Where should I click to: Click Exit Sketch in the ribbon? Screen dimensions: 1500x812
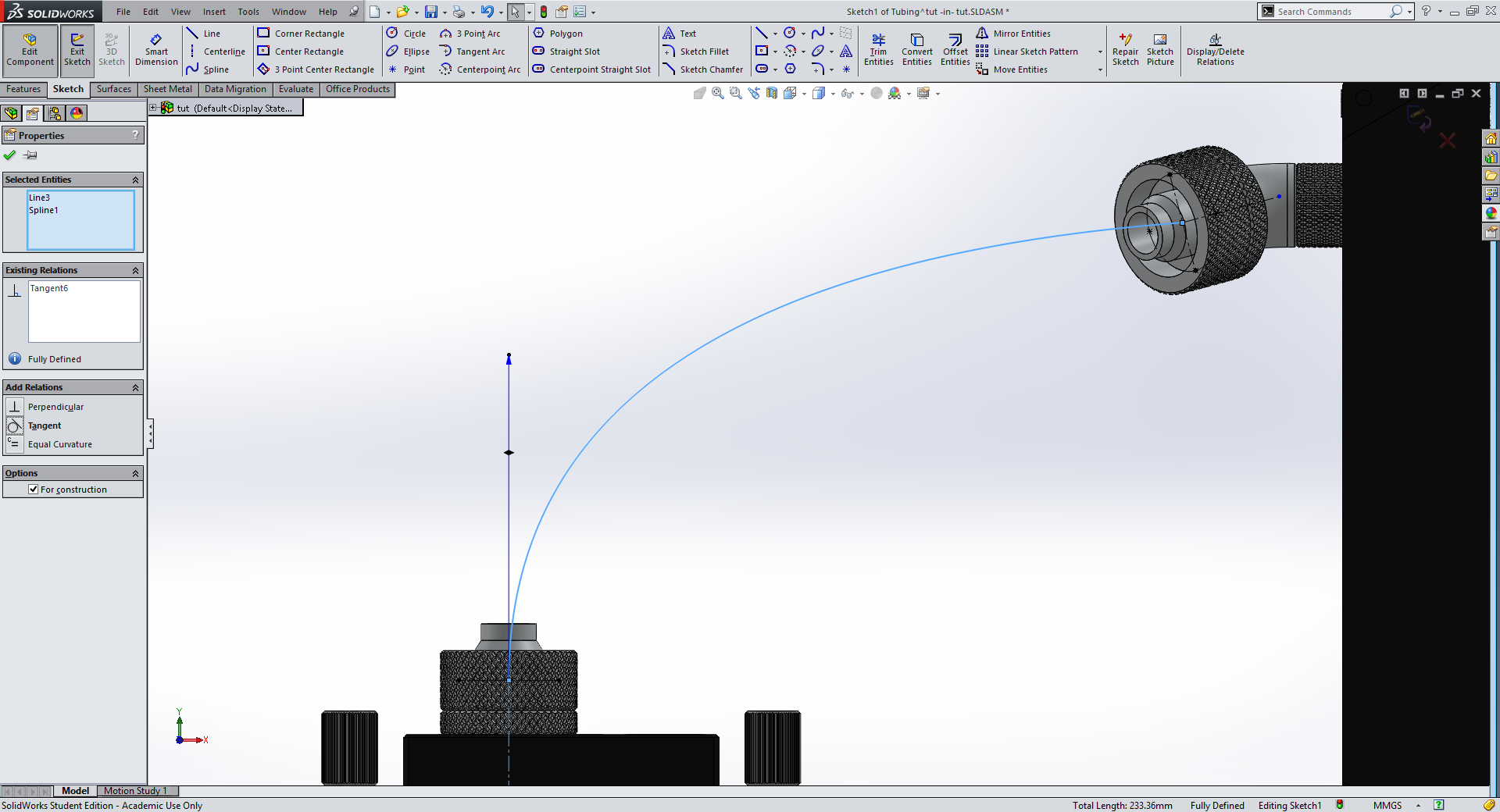(77, 50)
